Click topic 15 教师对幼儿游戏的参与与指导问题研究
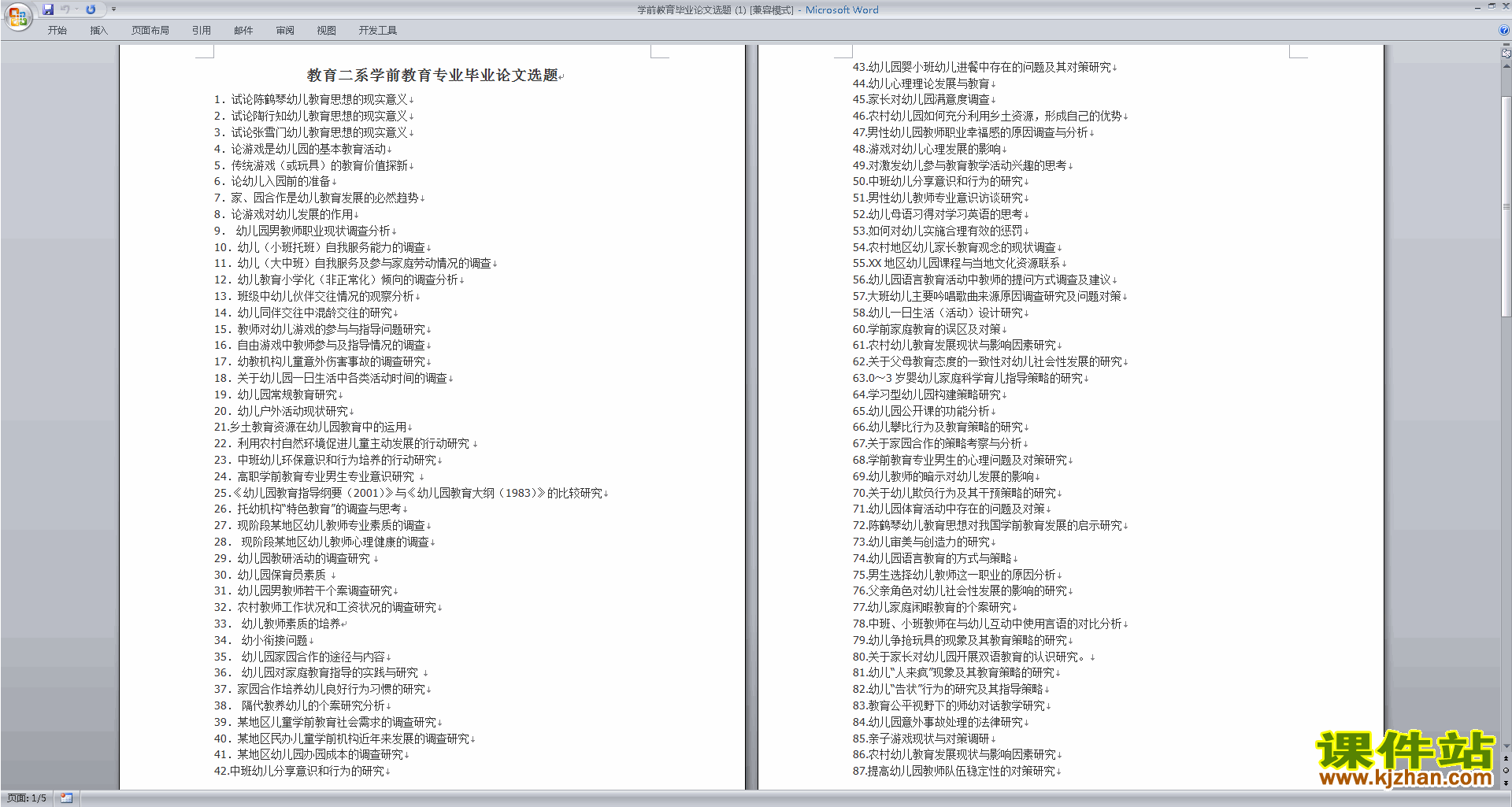Image resolution: width=1512 pixels, height=807 pixels. point(320,329)
